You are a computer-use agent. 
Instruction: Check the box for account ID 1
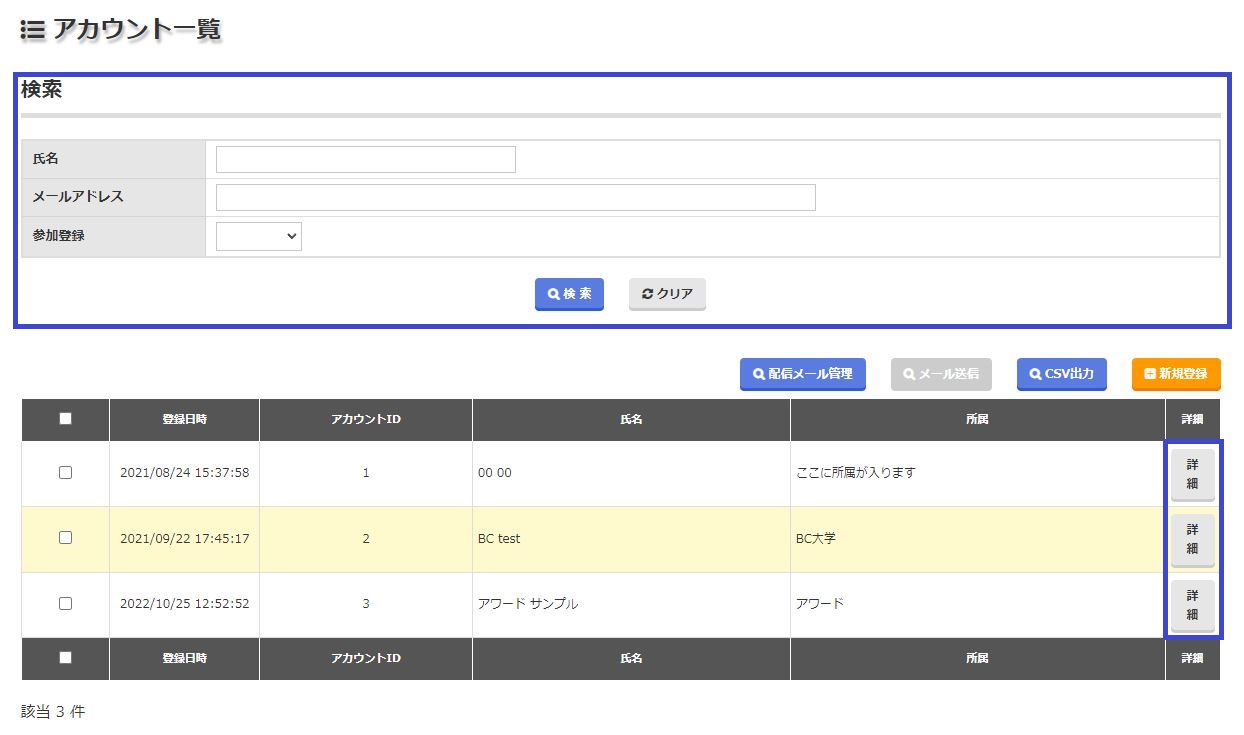(x=66, y=473)
